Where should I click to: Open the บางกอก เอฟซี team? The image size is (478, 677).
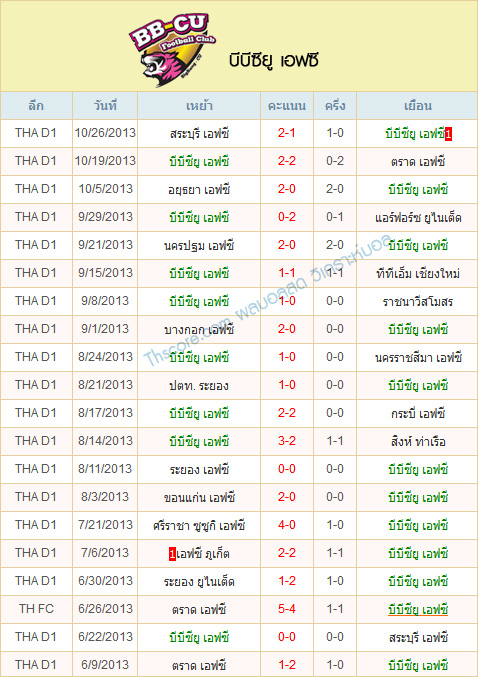point(199,329)
